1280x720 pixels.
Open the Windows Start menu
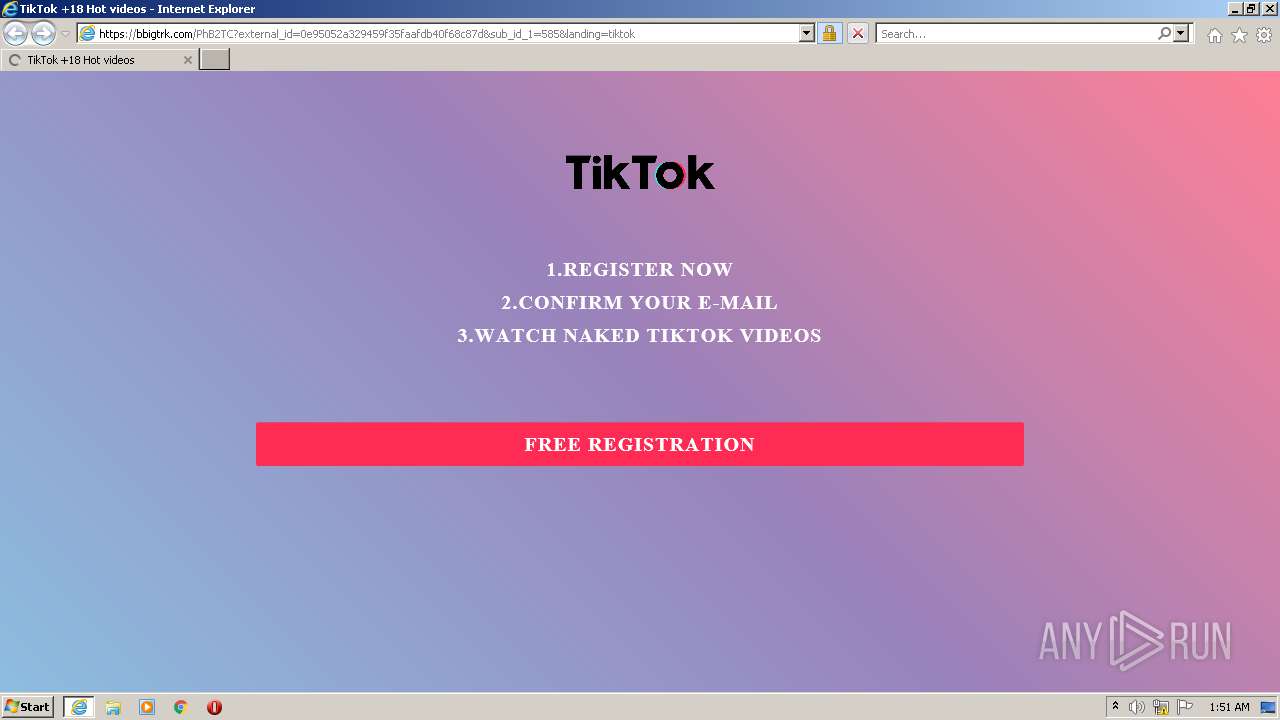28,707
